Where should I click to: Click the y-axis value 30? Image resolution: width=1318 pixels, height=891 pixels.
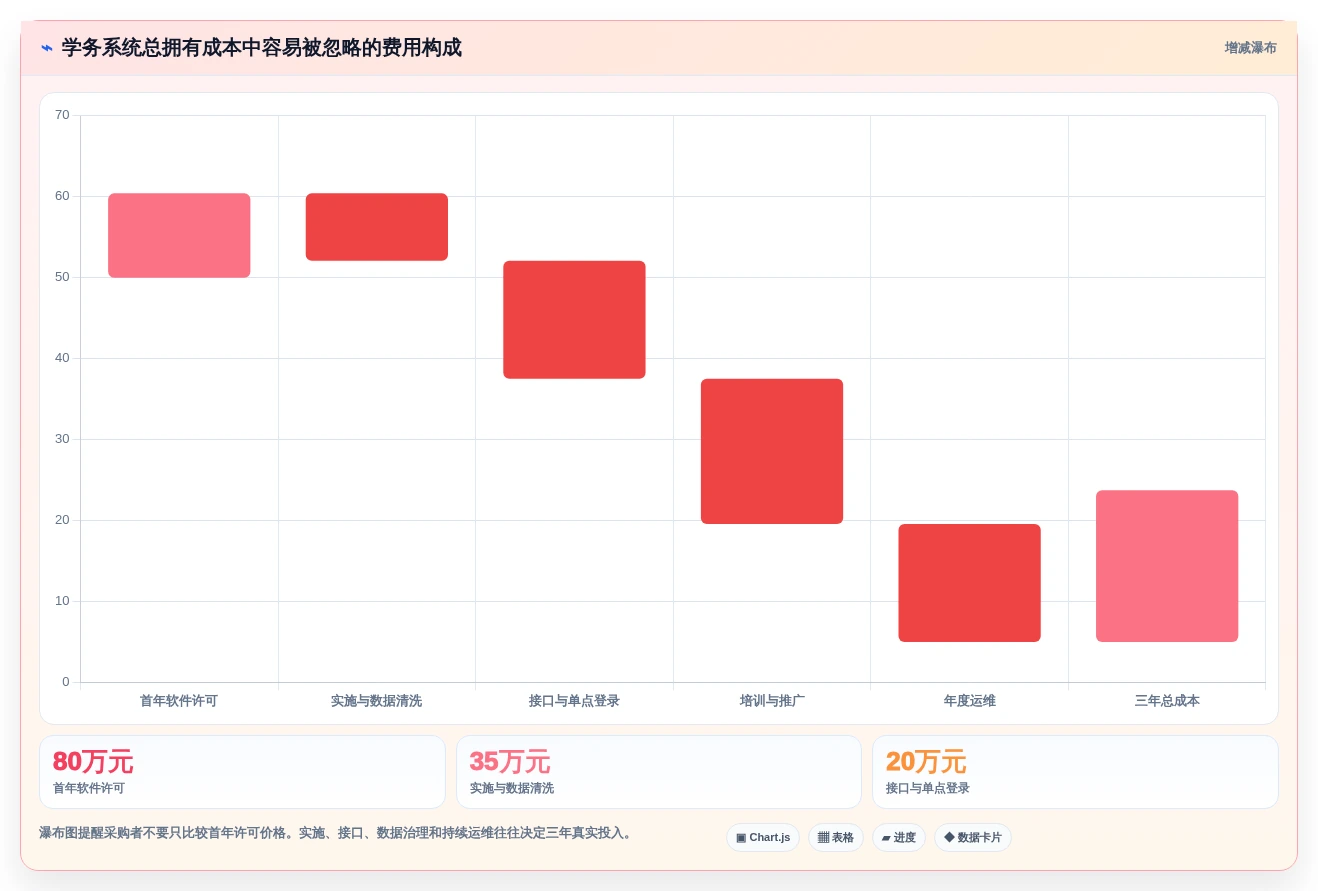[x=62, y=439]
